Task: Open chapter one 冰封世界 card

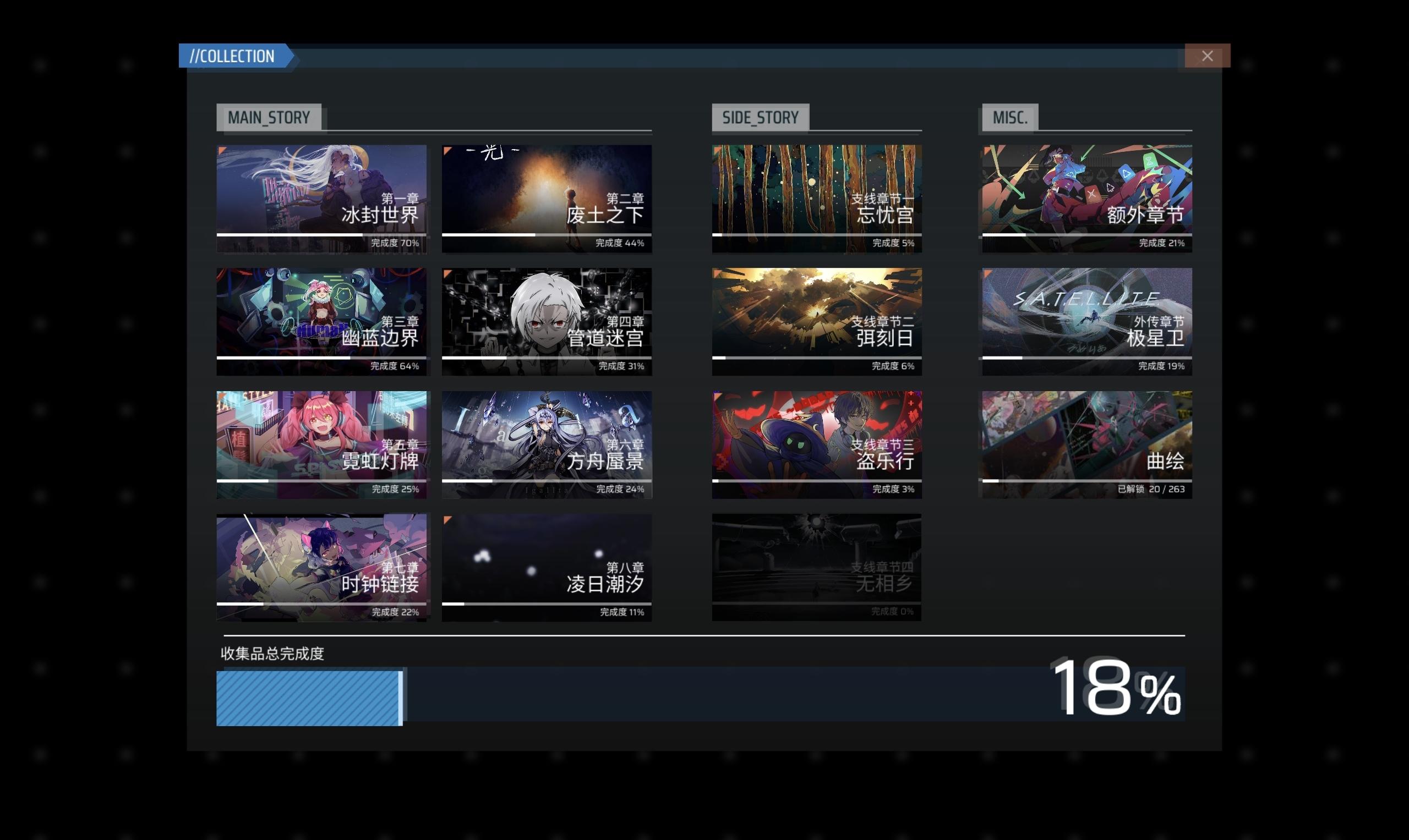Action: point(321,199)
